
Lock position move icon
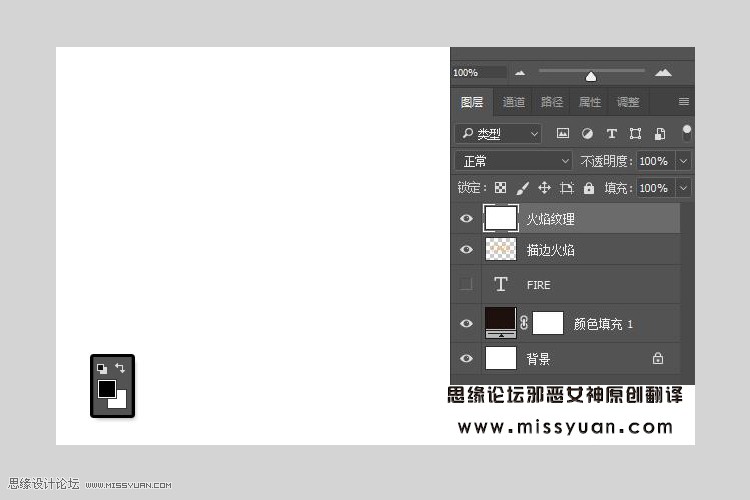click(x=544, y=188)
